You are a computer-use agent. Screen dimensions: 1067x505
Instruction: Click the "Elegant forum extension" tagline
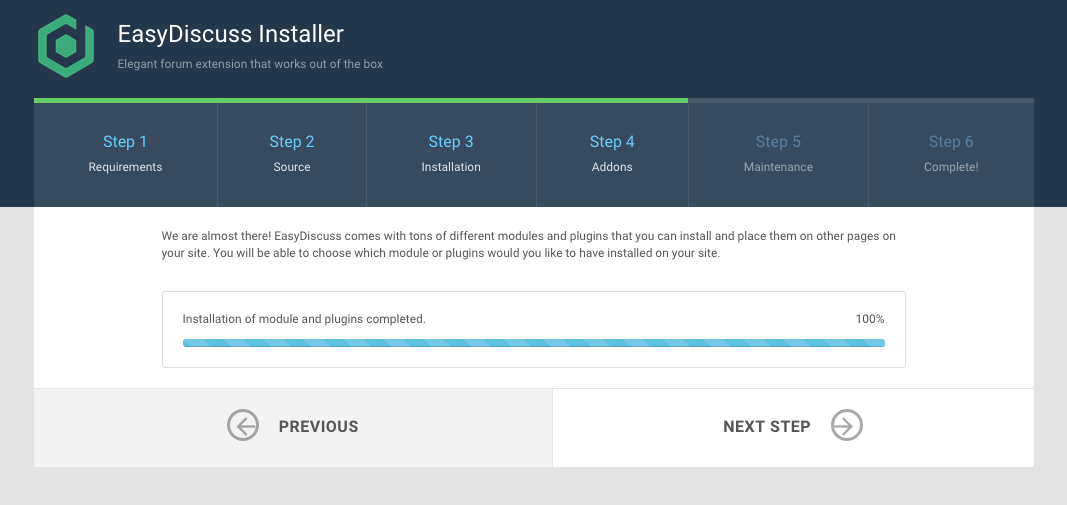(x=250, y=64)
